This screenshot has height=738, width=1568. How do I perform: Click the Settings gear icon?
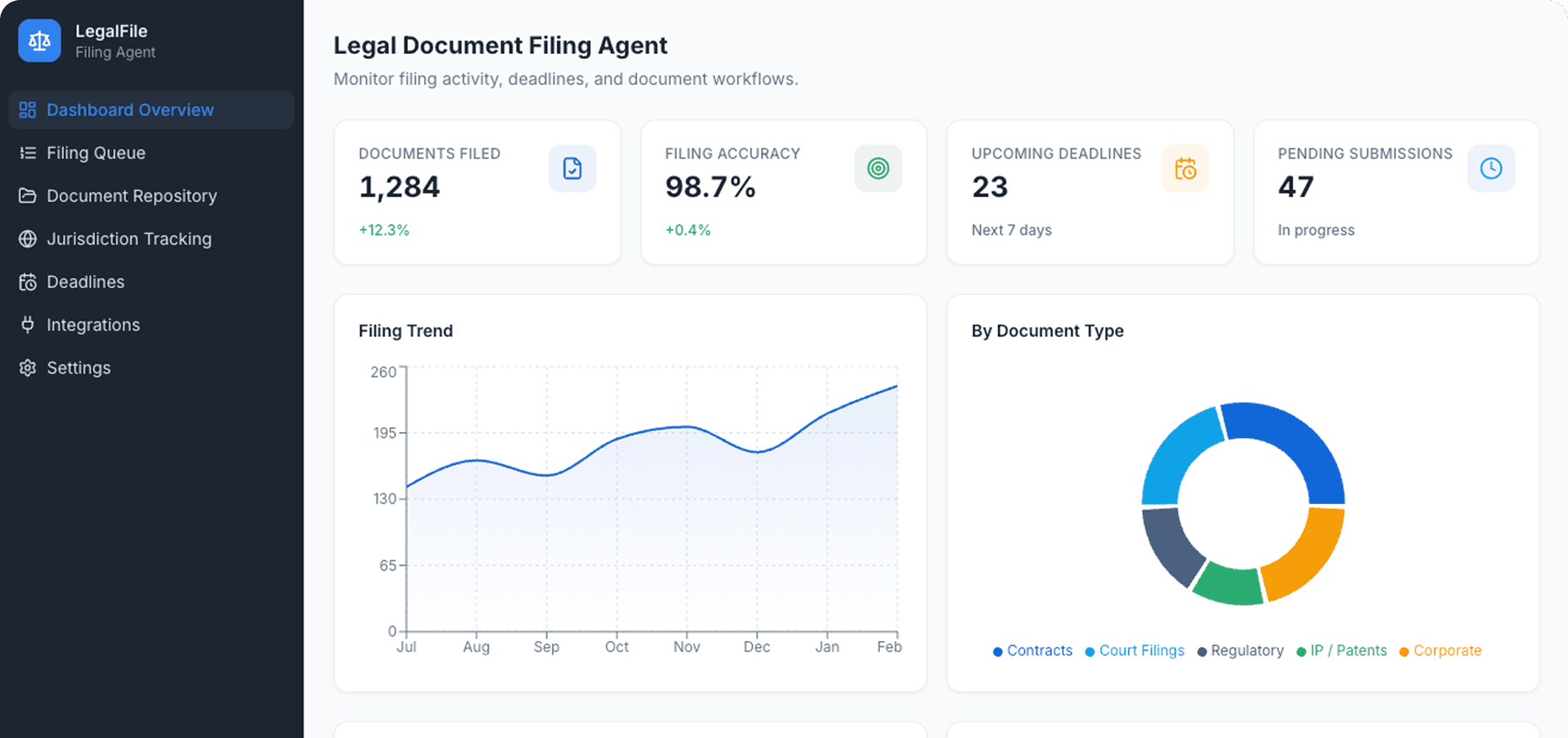pyautogui.click(x=28, y=367)
